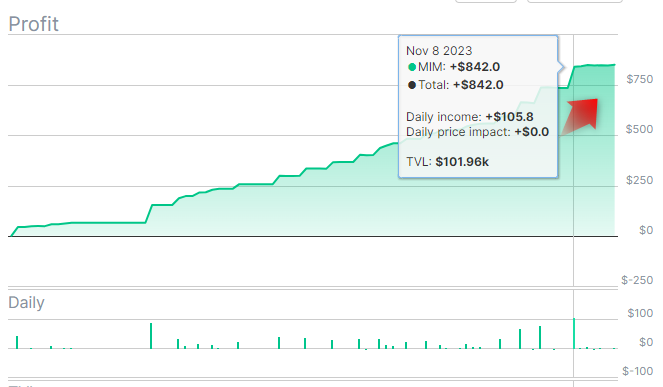The width and height of the screenshot is (663, 387).
Task: Click the $-100 Daily axis label
Action: tap(638, 371)
